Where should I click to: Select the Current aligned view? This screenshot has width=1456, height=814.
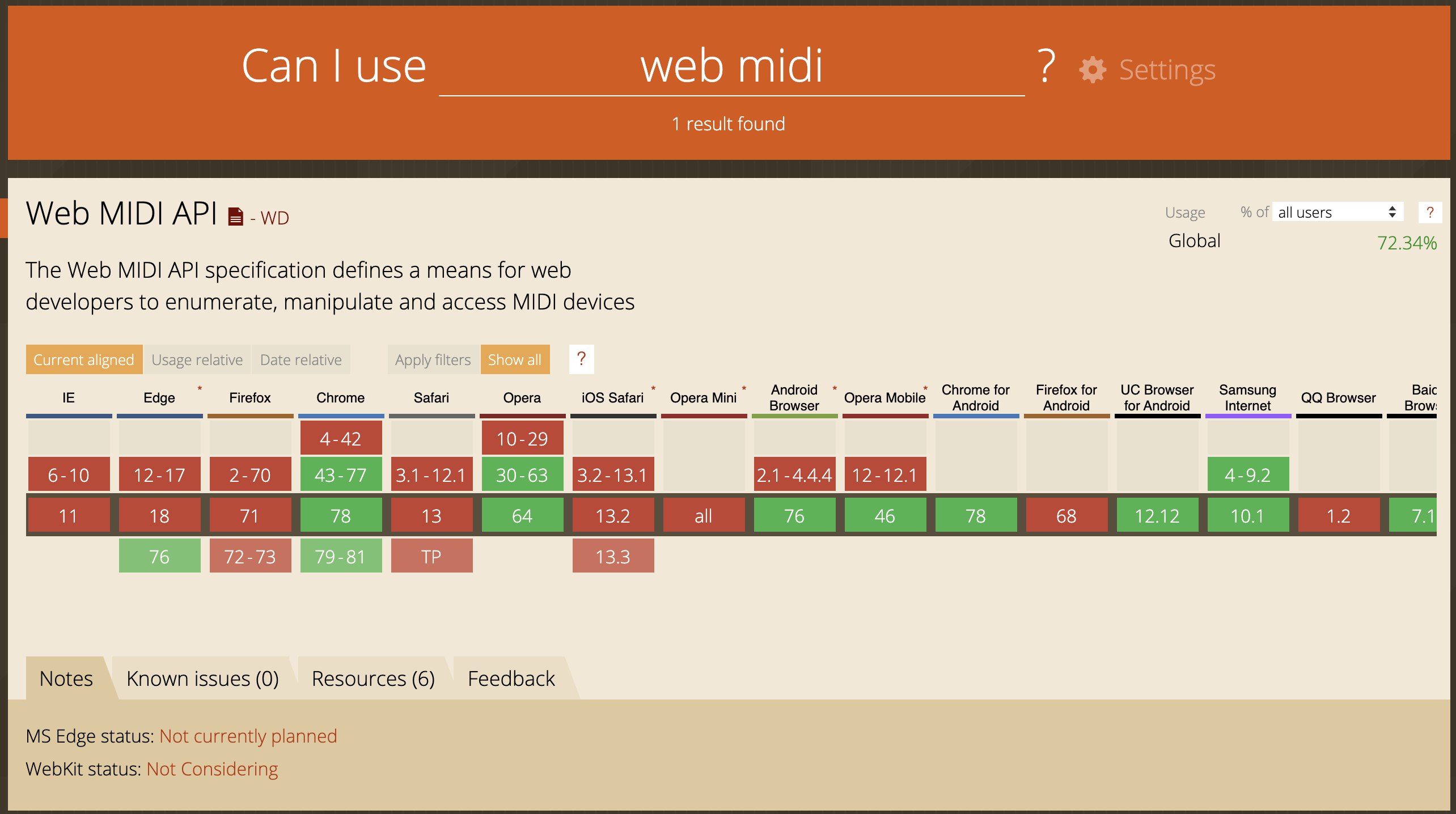pyautogui.click(x=84, y=359)
